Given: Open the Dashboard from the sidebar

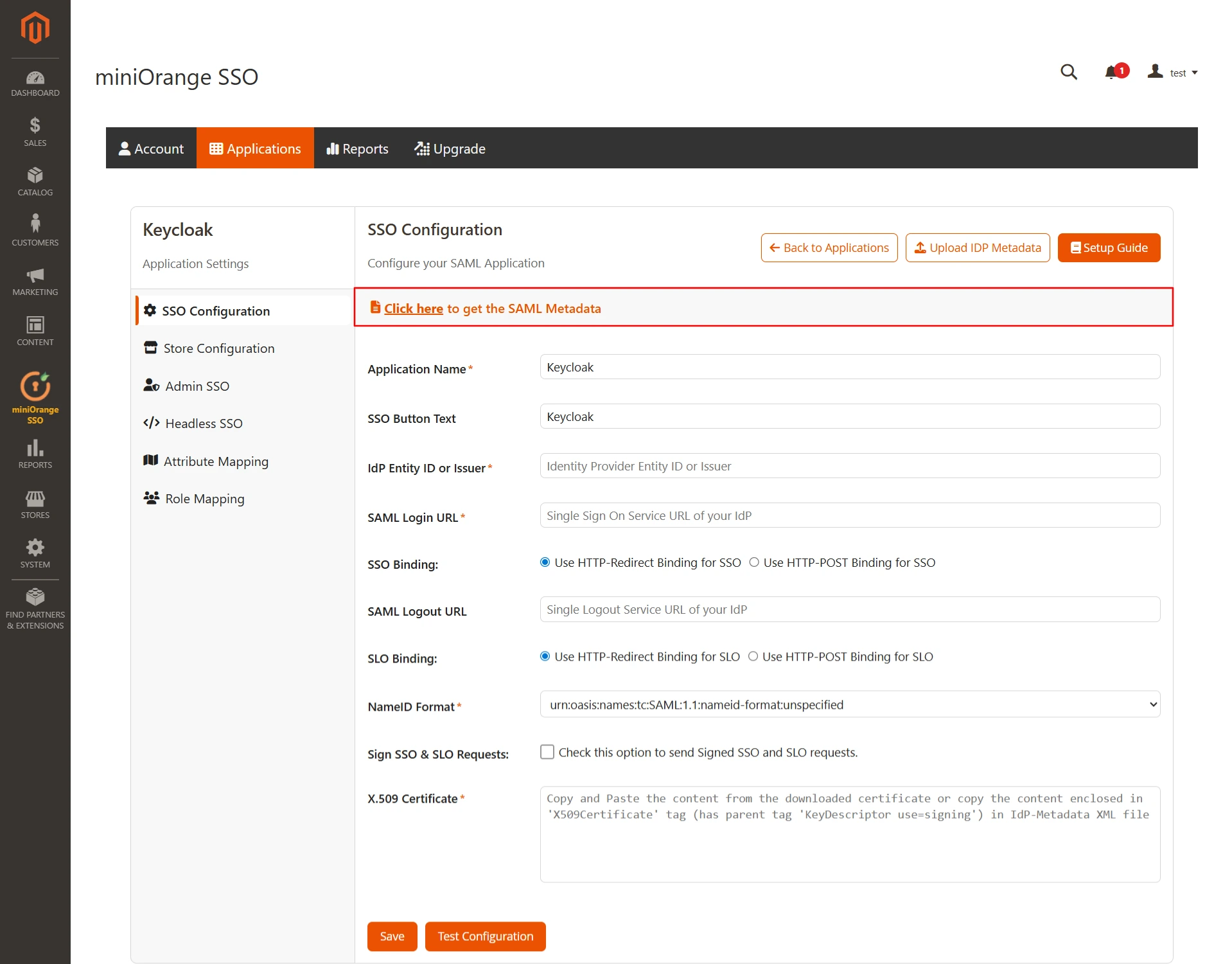Looking at the screenshot, I should [x=35, y=83].
